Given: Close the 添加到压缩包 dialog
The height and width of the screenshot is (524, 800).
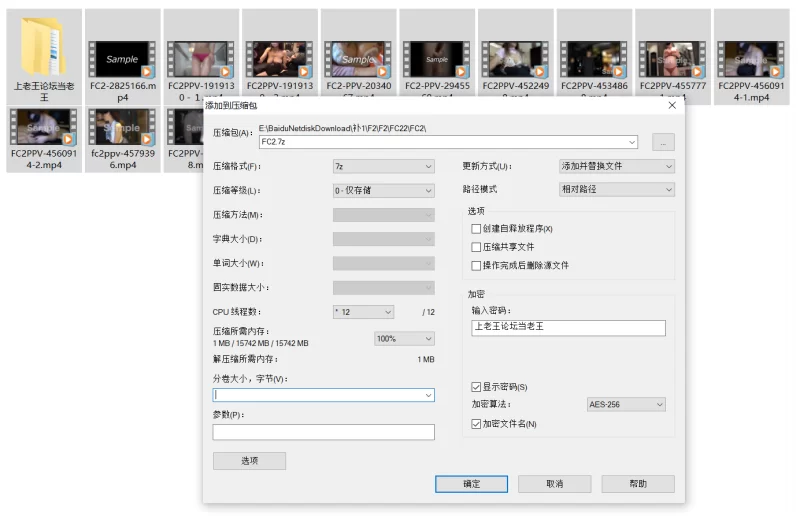Looking at the screenshot, I should click(672, 105).
